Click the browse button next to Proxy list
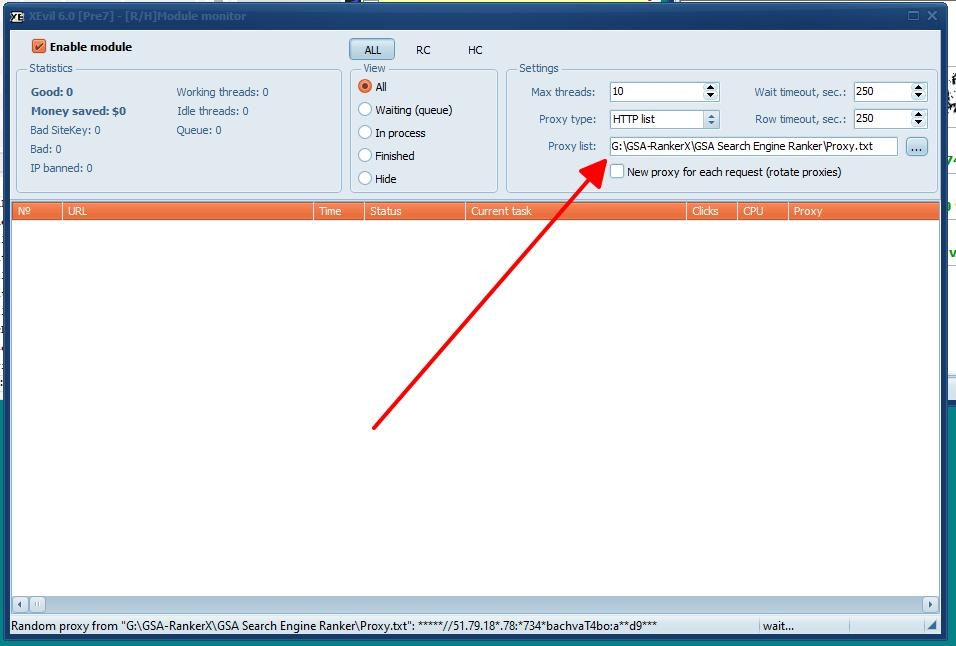This screenshot has width=956, height=646. point(916,147)
